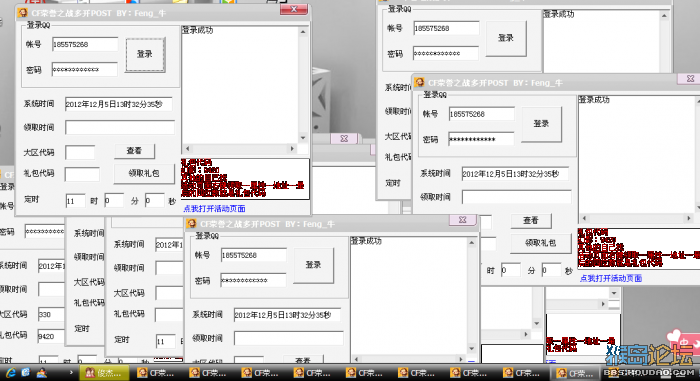700x381 pixels.
Task: Focus 密码 field in right-middle window
Action: 481,139
